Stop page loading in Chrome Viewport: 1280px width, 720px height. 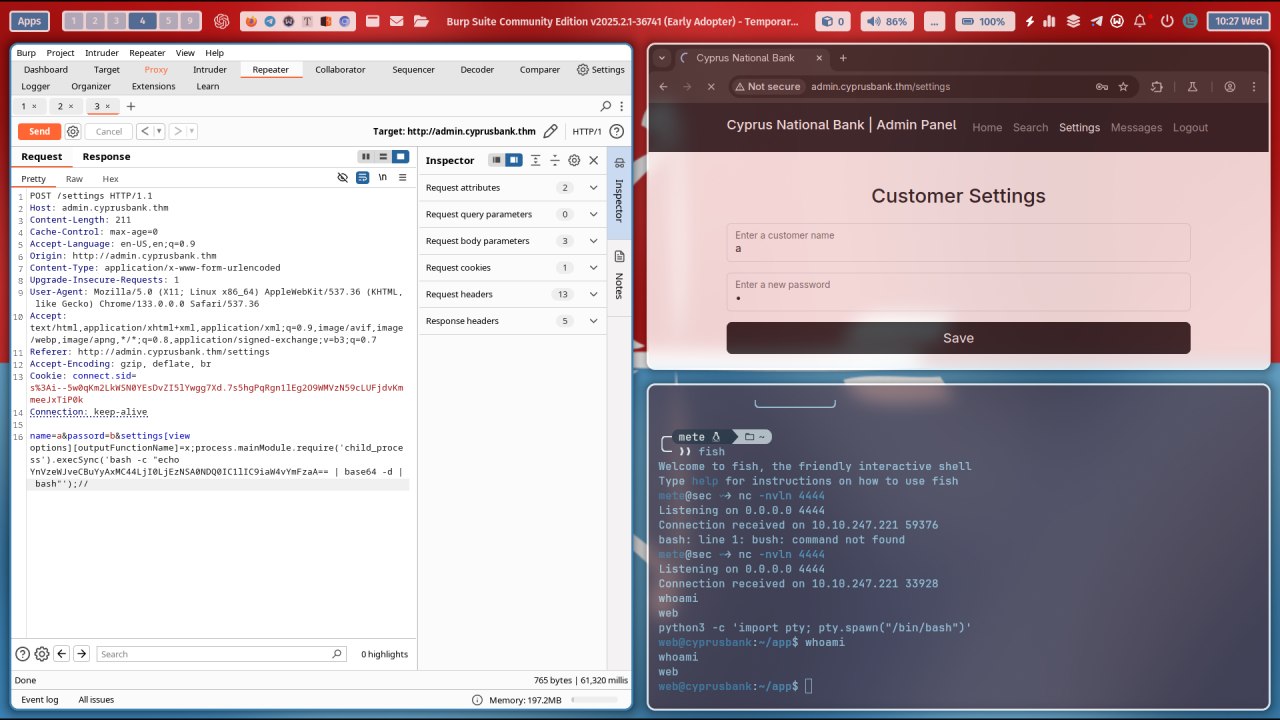[710, 87]
